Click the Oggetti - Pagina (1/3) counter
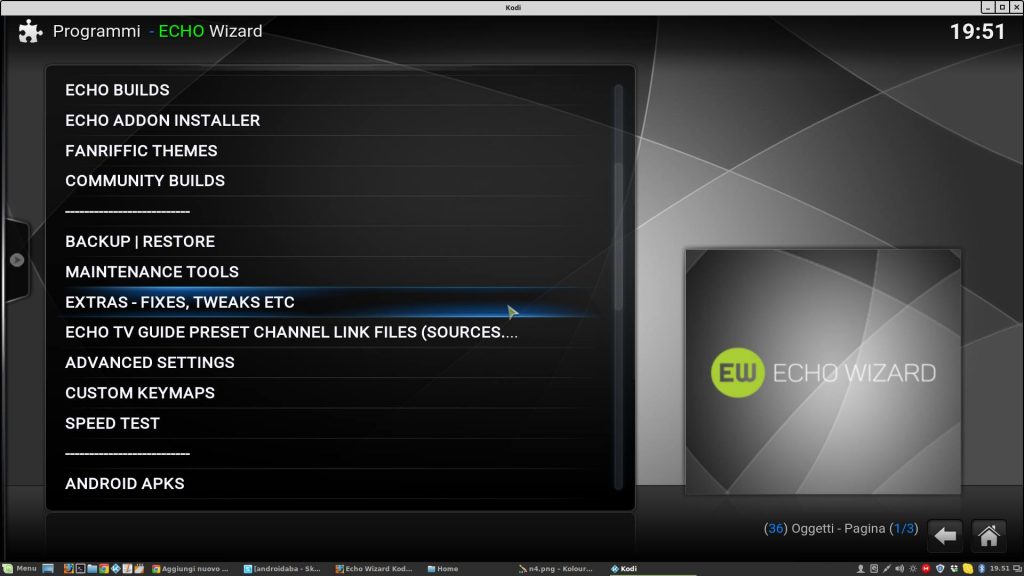1024x576 pixels. [x=840, y=528]
